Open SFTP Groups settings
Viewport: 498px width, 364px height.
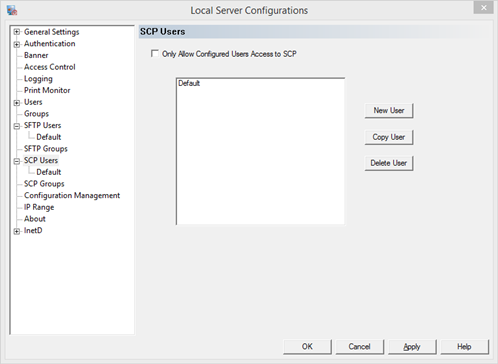coord(46,149)
